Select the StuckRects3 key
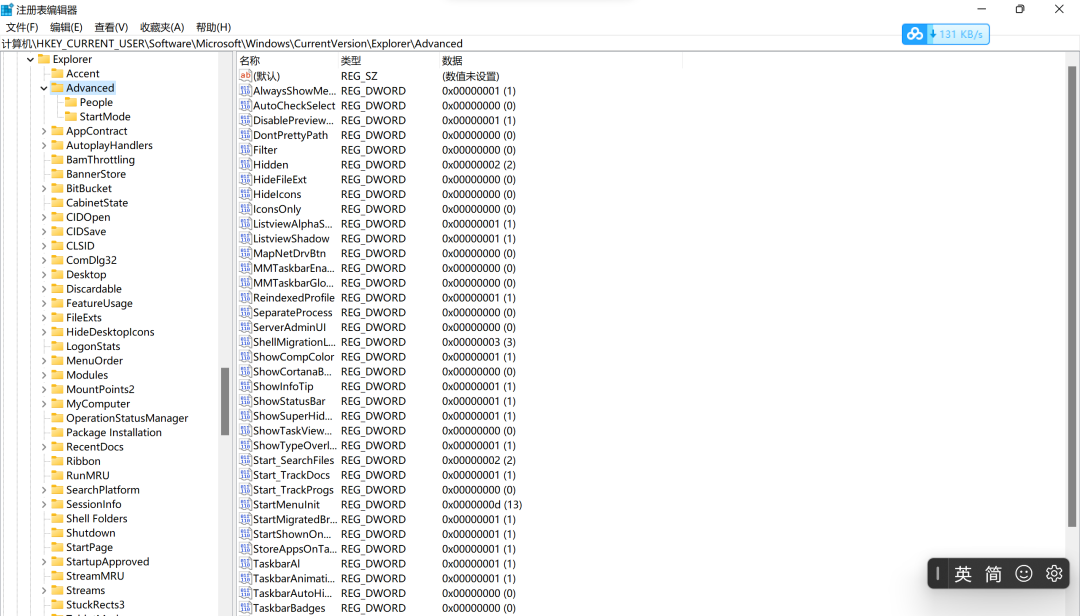The image size is (1080, 616). point(95,605)
